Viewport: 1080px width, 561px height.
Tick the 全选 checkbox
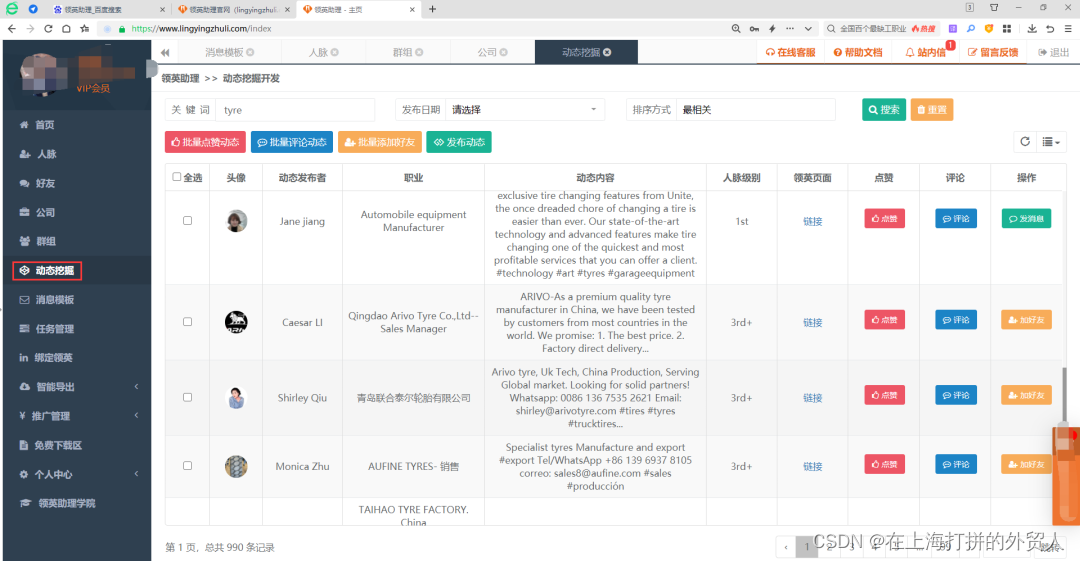pyautogui.click(x=177, y=177)
